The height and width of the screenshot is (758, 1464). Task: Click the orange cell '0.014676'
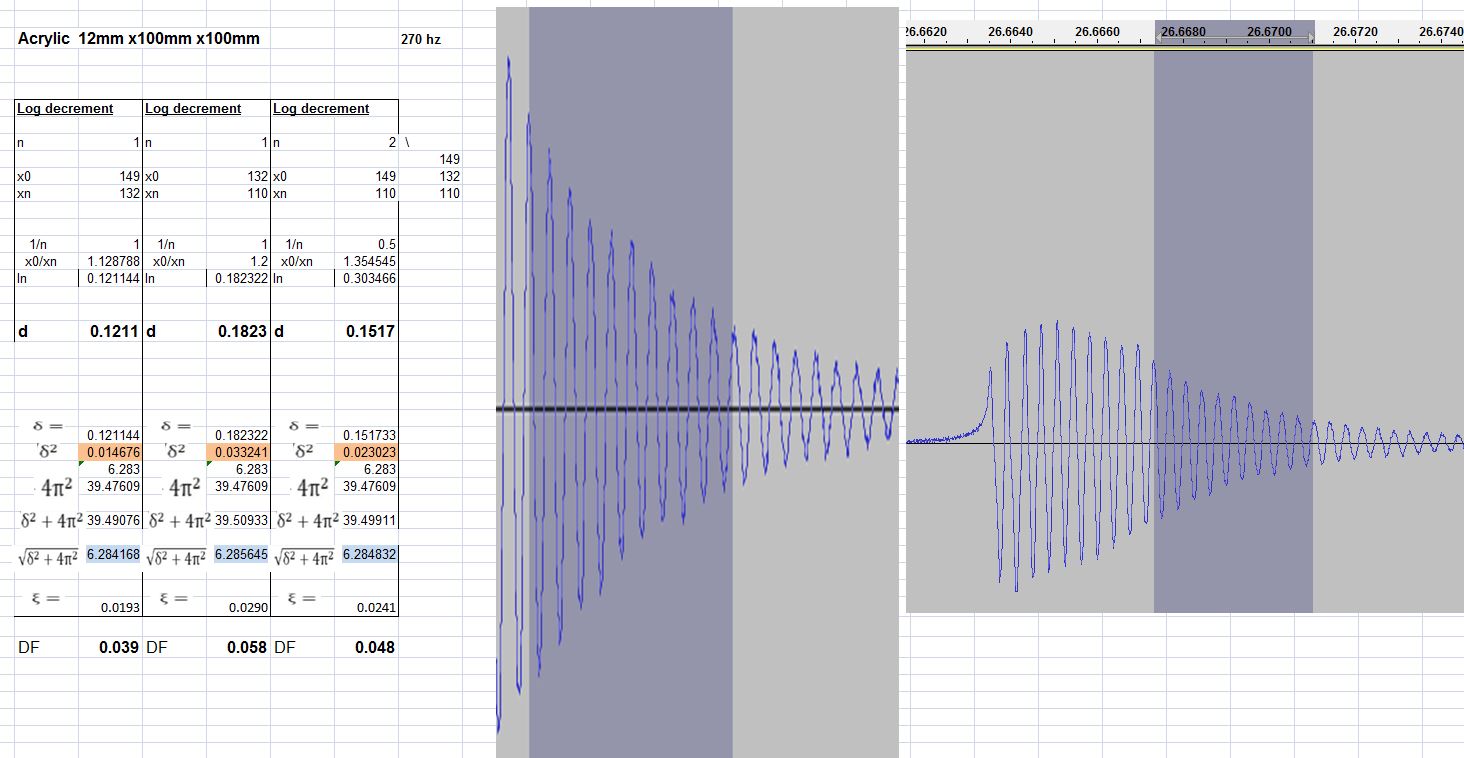(x=110, y=452)
